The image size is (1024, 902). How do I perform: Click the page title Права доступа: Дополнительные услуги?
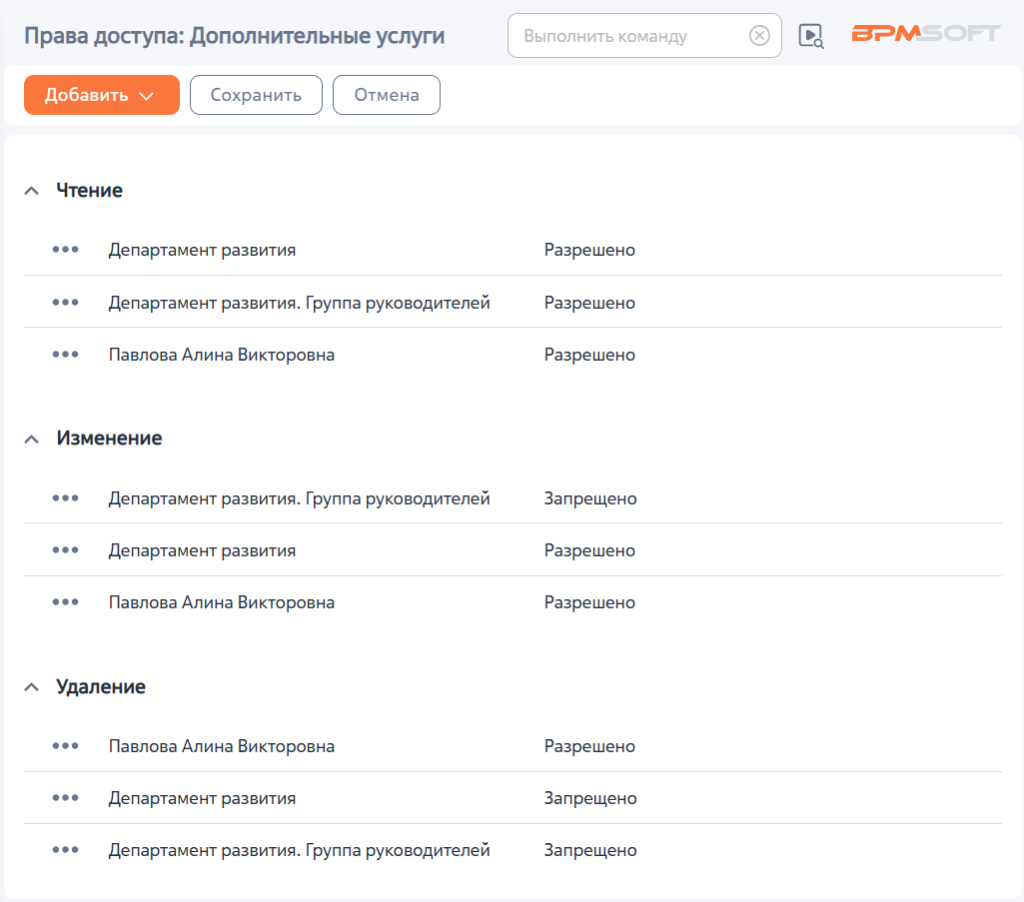(x=234, y=36)
